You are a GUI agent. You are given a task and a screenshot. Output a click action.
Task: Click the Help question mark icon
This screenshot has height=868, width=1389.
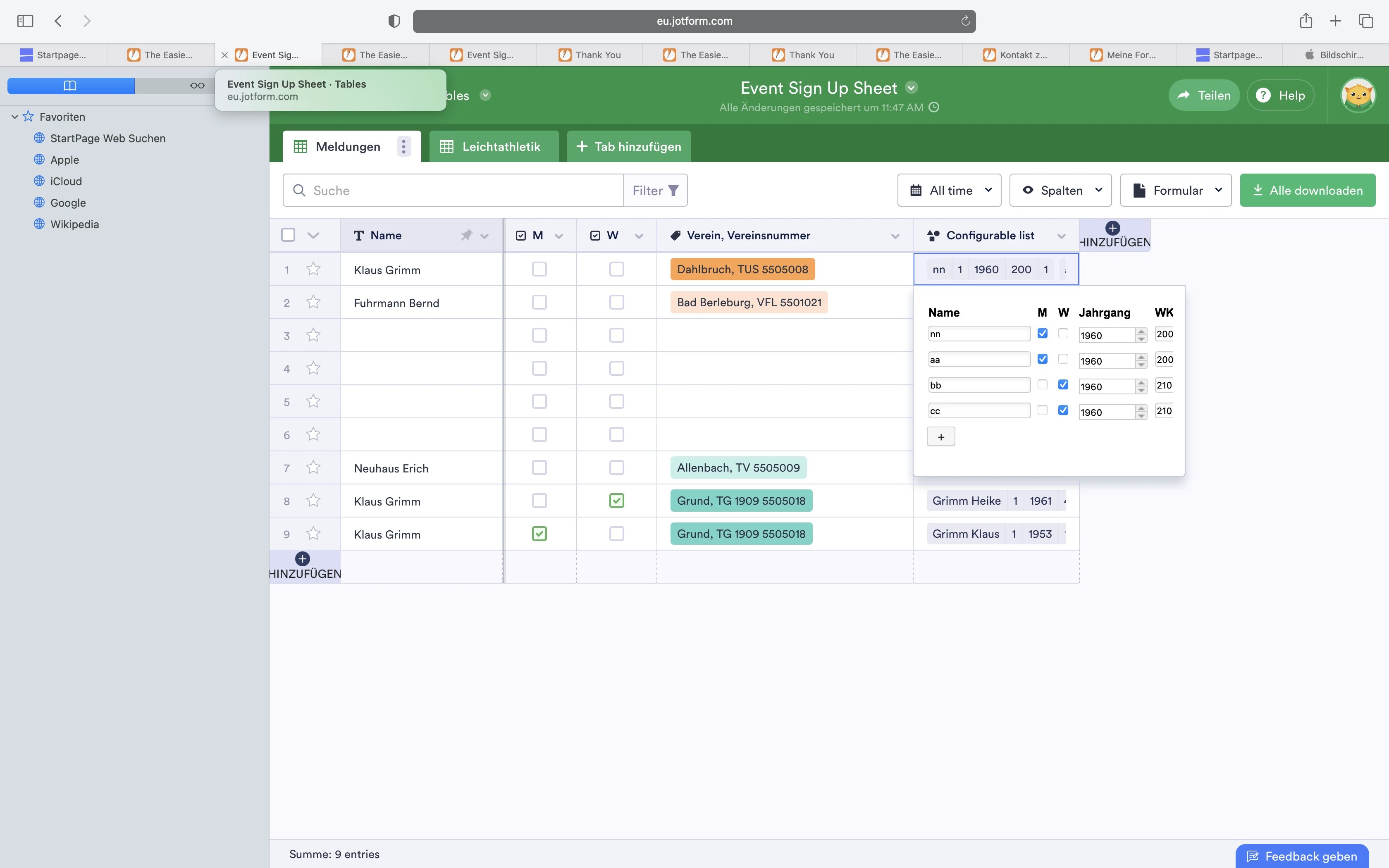[1263, 95]
